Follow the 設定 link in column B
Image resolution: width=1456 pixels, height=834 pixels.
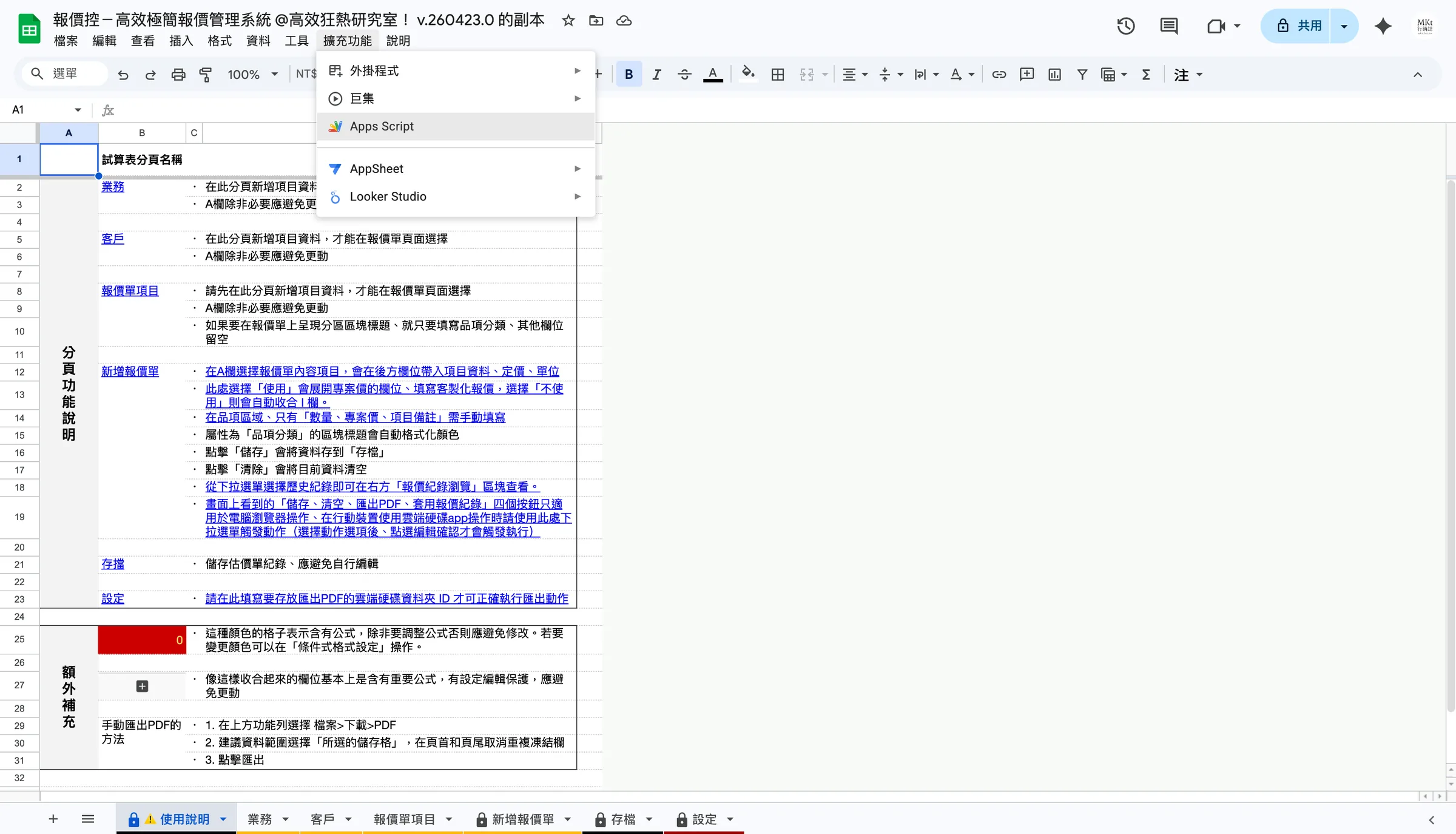point(112,599)
